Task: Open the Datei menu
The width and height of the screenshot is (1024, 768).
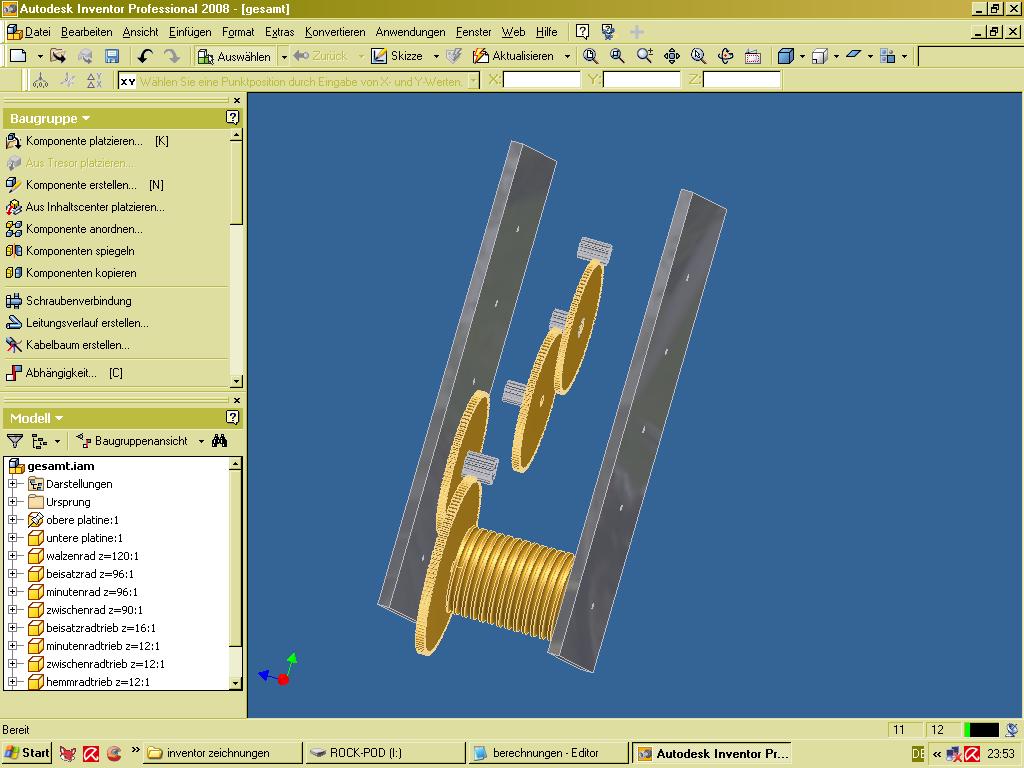Action: tap(37, 32)
